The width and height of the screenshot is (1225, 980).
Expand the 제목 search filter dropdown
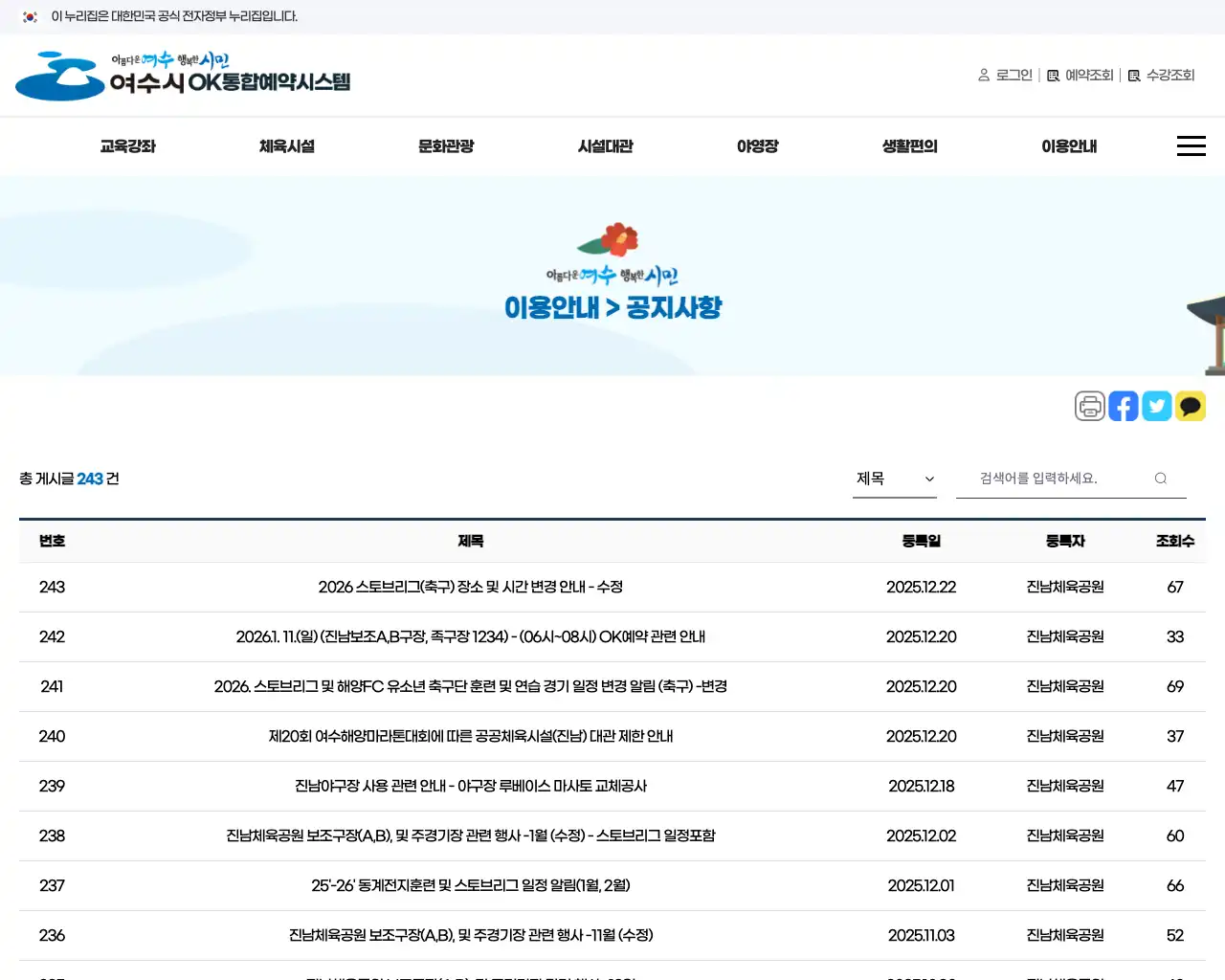[894, 479]
